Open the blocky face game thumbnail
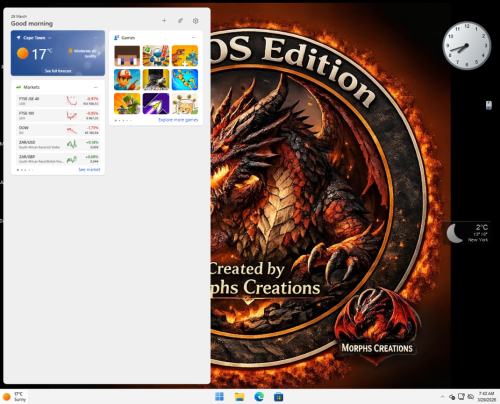 (127, 56)
